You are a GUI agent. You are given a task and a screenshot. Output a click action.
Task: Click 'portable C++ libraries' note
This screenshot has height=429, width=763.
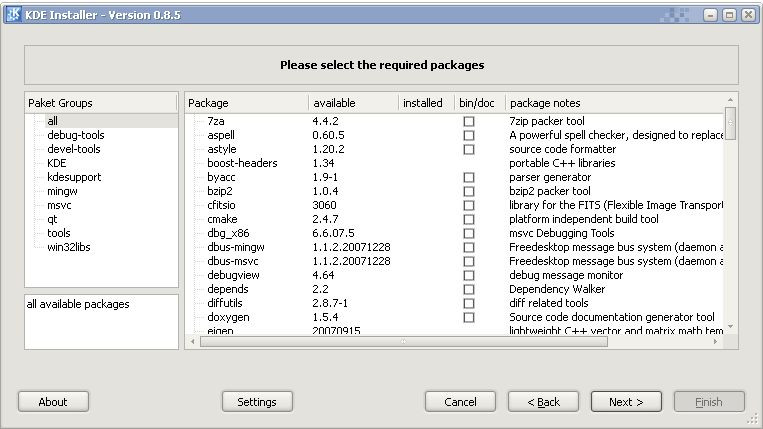562,163
